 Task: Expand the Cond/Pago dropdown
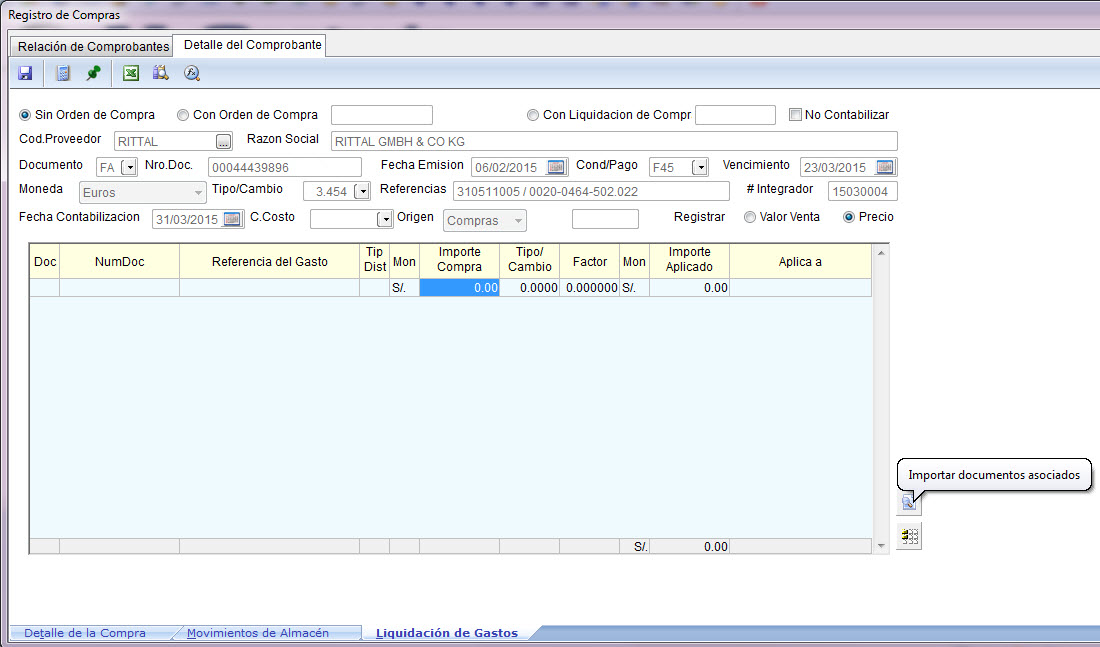[700, 167]
